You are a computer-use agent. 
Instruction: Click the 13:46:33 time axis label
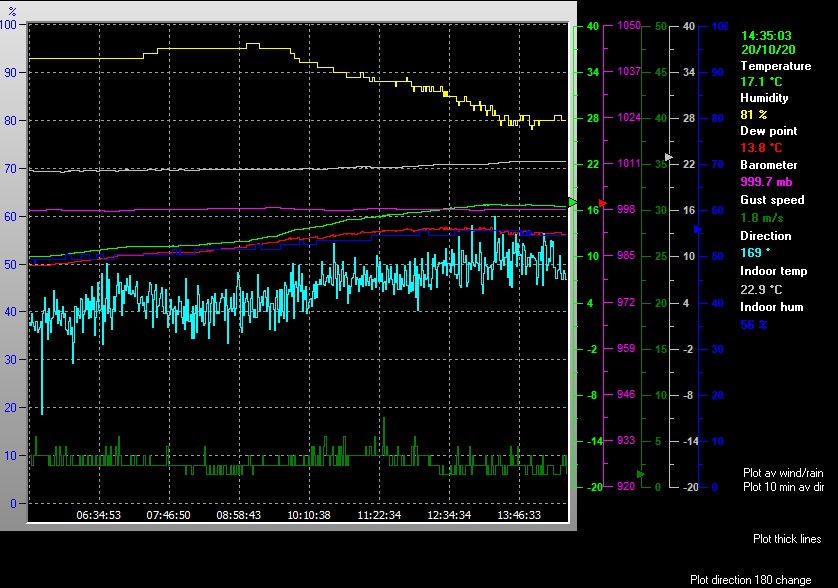pos(519,515)
